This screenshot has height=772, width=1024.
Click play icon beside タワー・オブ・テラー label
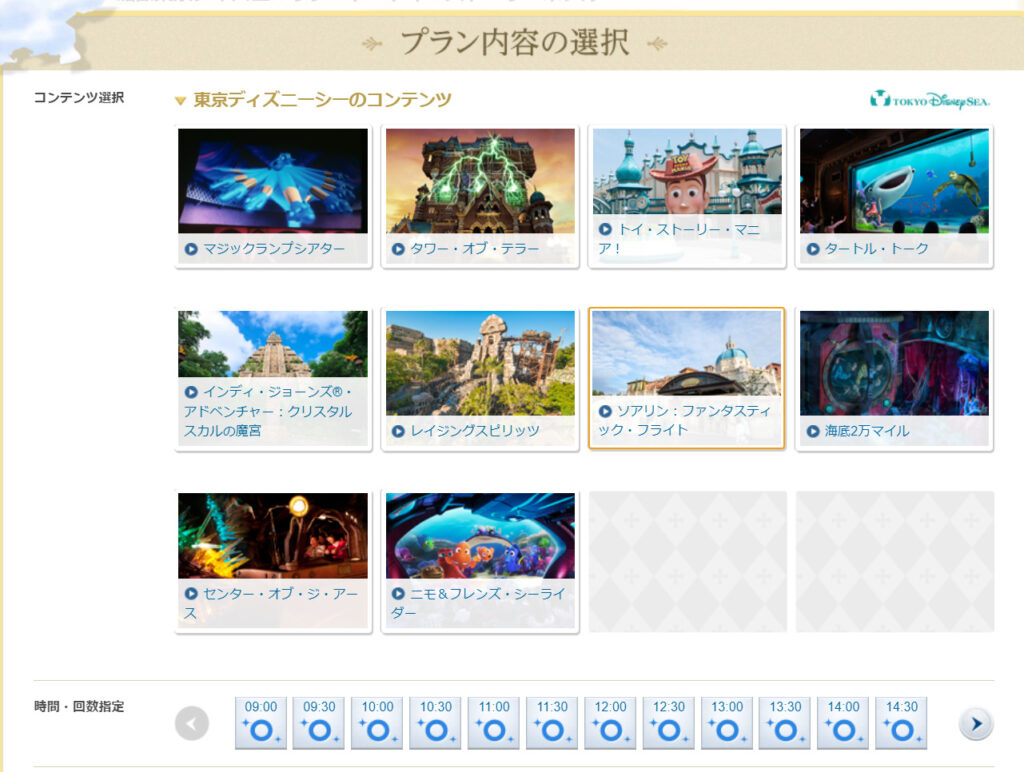coord(398,249)
